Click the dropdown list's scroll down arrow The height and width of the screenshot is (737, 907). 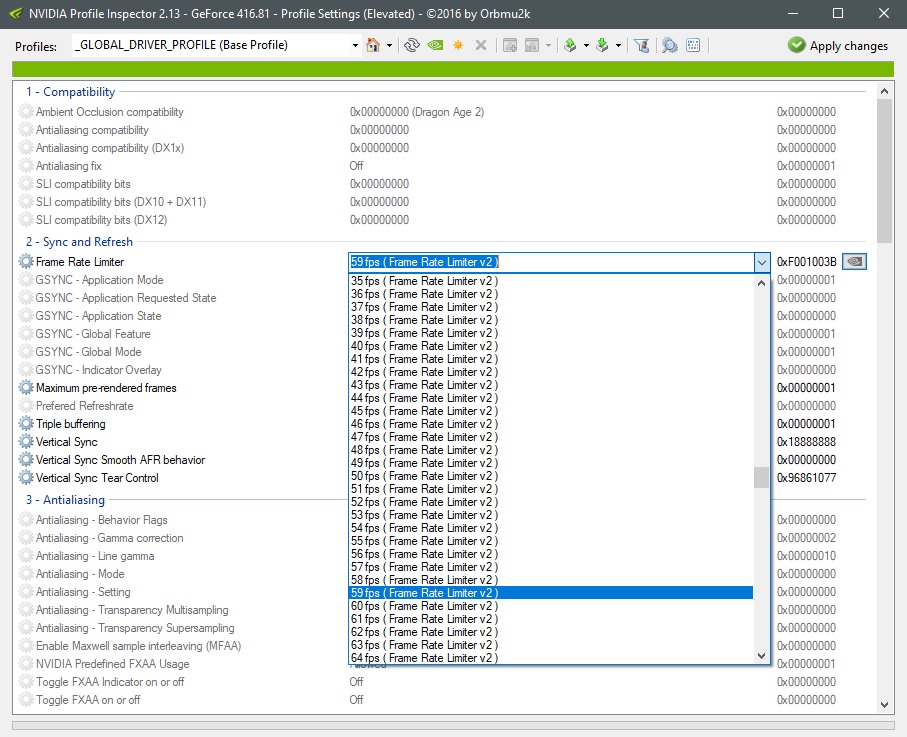(761, 655)
